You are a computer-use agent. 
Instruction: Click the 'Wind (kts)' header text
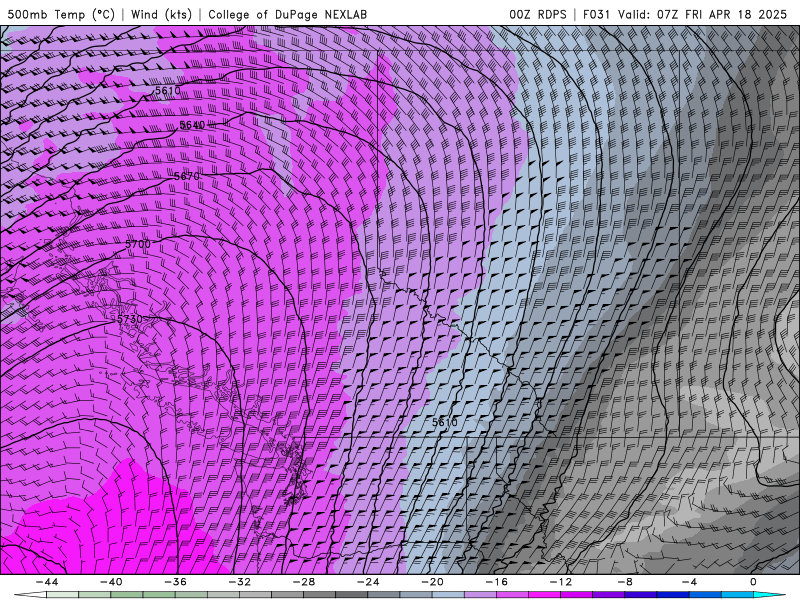point(161,14)
